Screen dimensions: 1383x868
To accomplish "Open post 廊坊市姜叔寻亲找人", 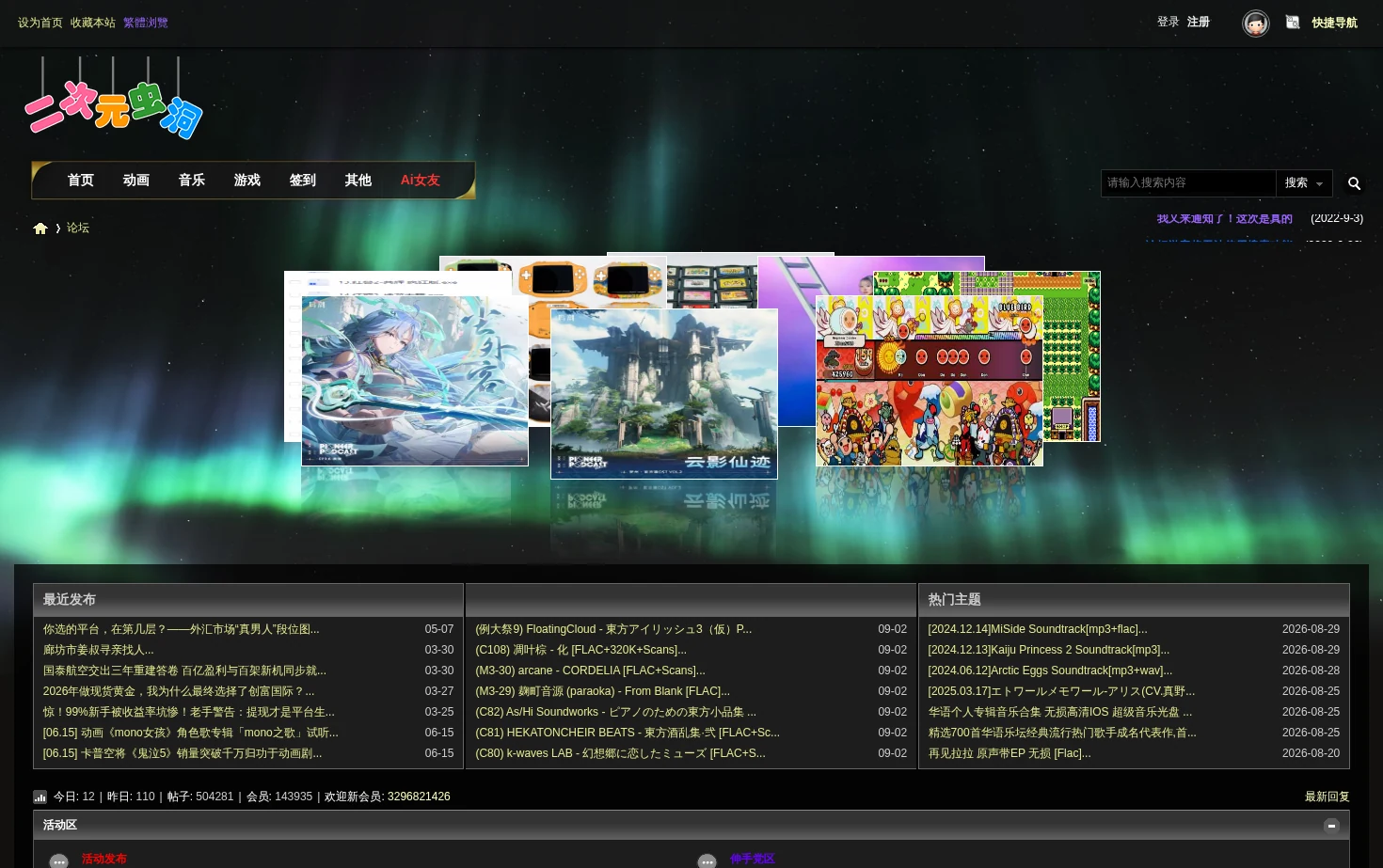I will pos(99,650).
